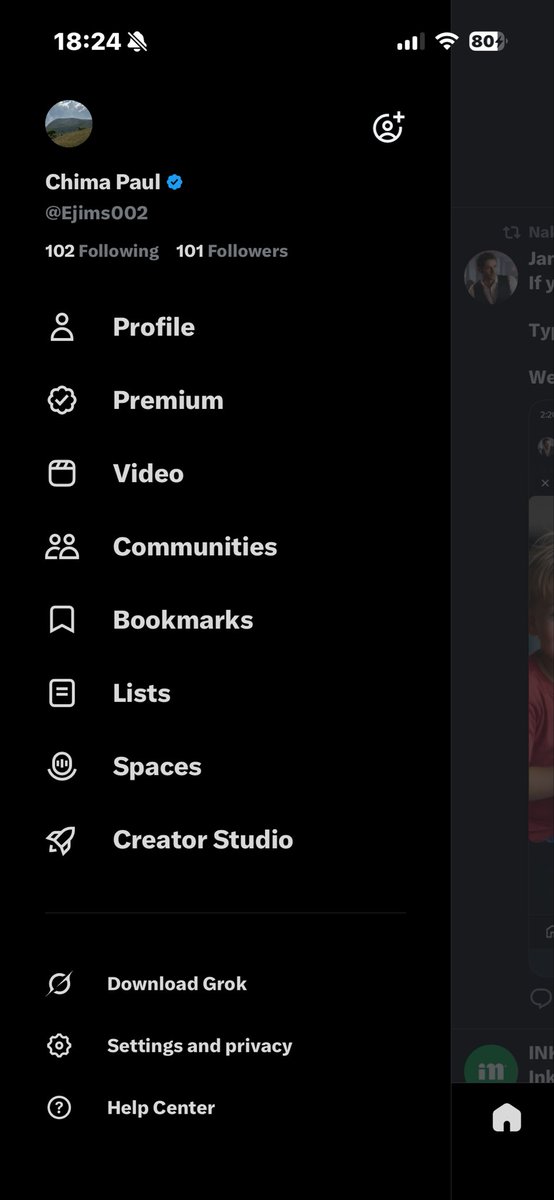Click the Bookmarks ribbon icon
Image resolution: width=554 pixels, height=1200 pixels.
pyautogui.click(x=62, y=620)
